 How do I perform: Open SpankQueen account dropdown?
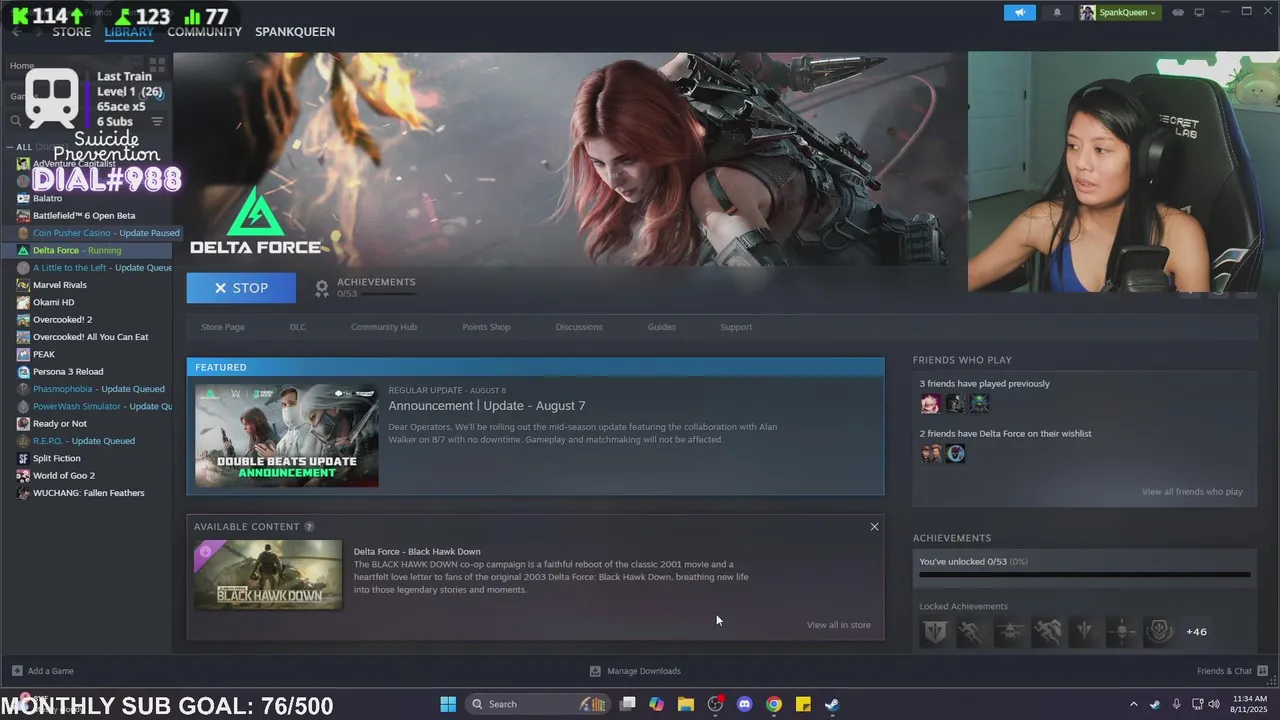[x=1119, y=12]
